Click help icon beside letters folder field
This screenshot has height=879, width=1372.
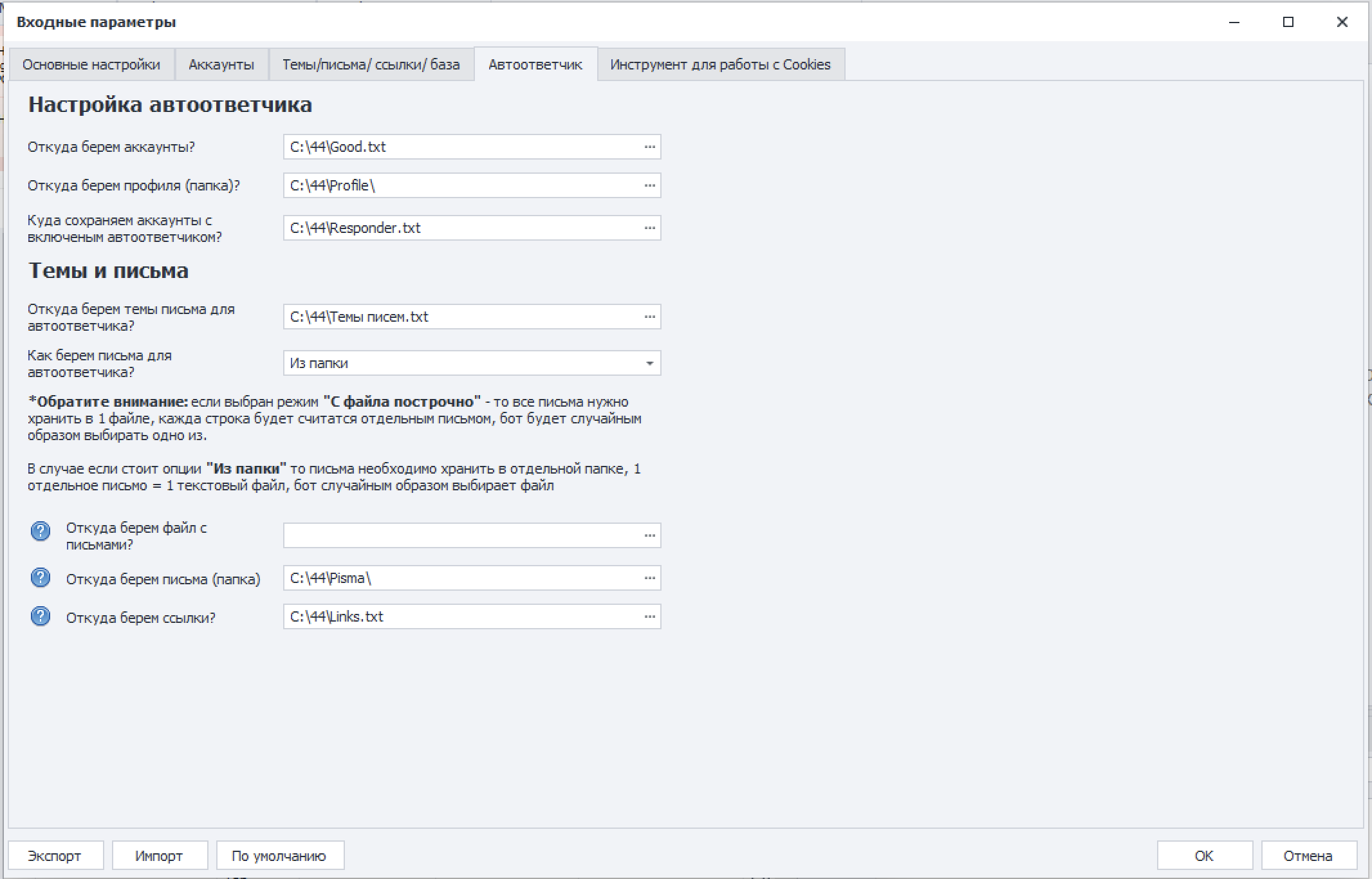pos(41,578)
